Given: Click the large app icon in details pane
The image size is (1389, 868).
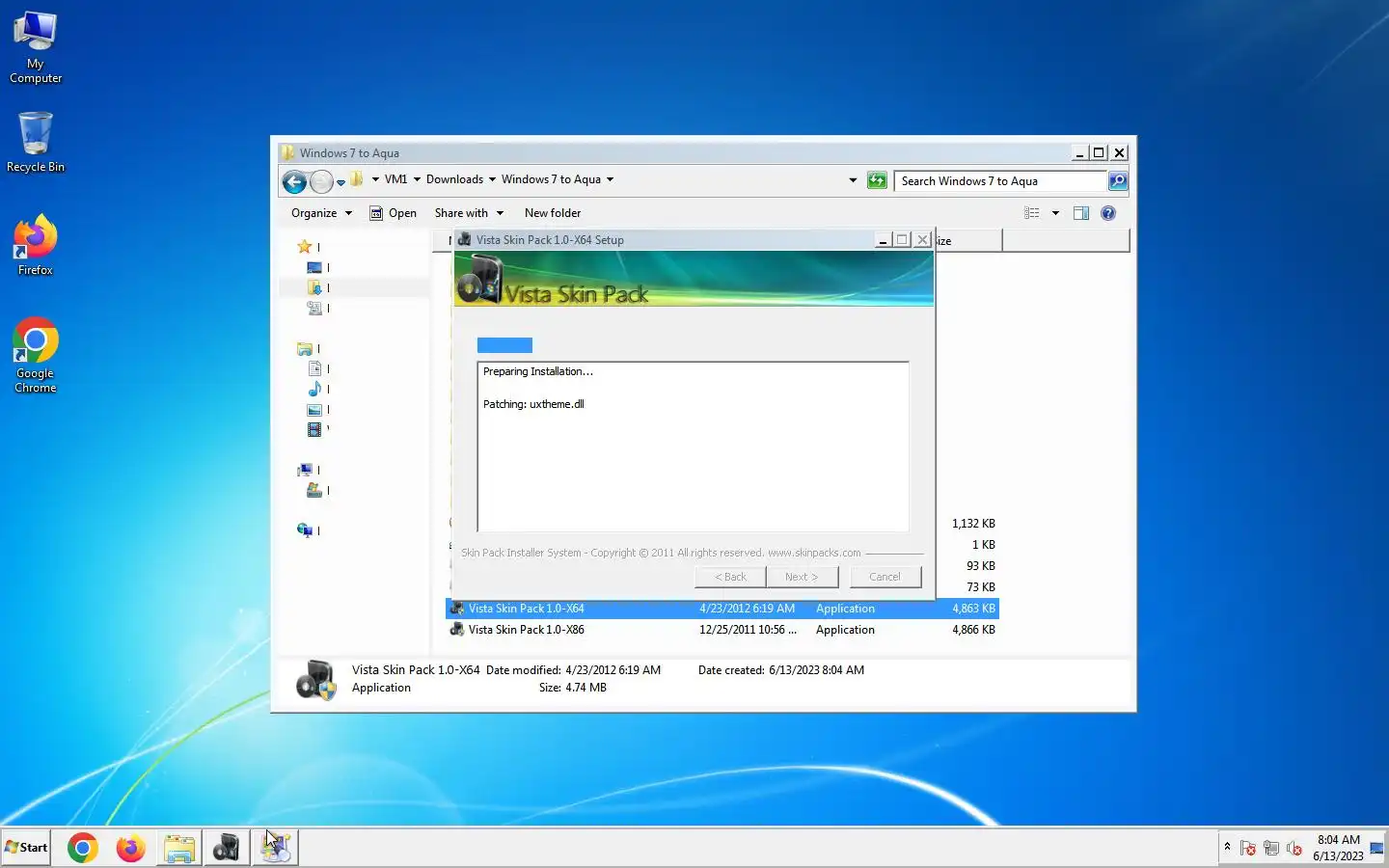Looking at the screenshot, I should tap(316, 679).
